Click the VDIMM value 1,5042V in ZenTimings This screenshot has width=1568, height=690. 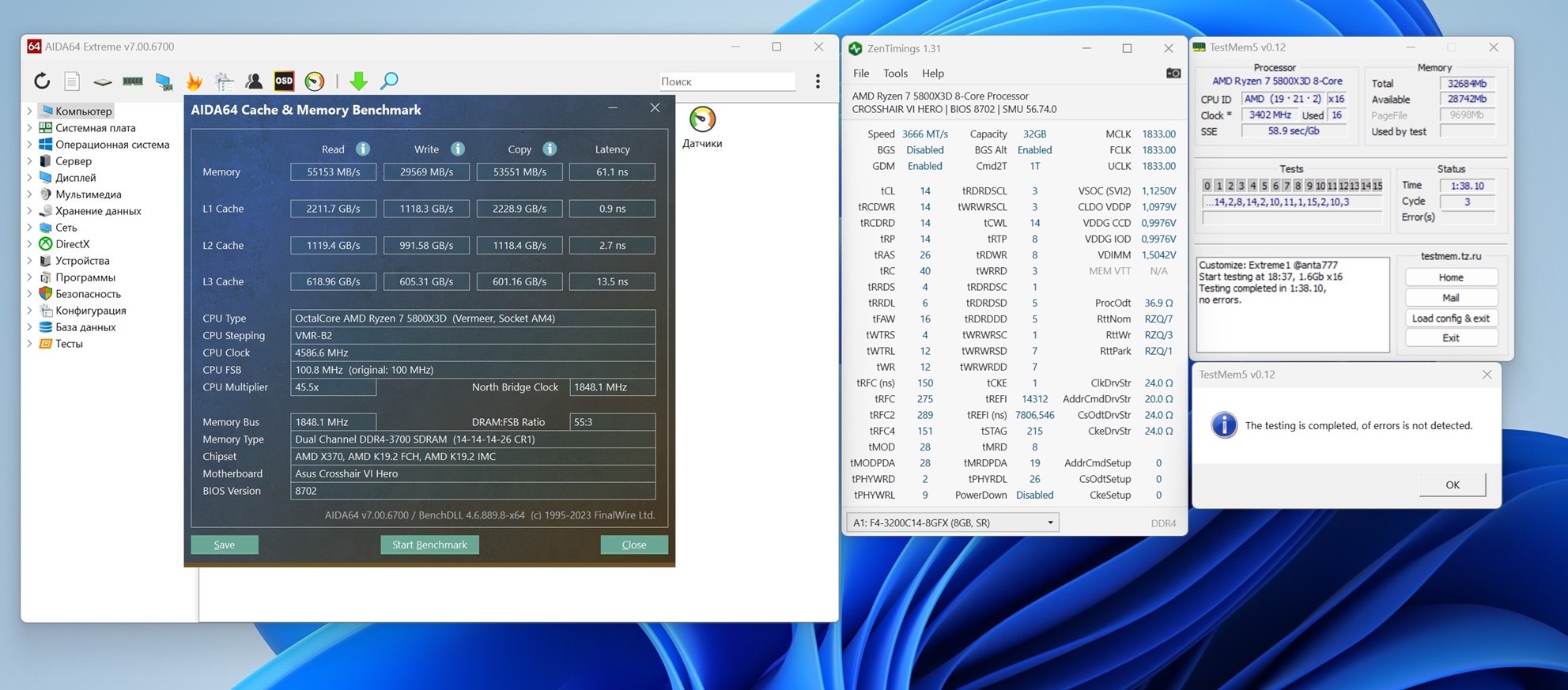[x=1158, y=255]
